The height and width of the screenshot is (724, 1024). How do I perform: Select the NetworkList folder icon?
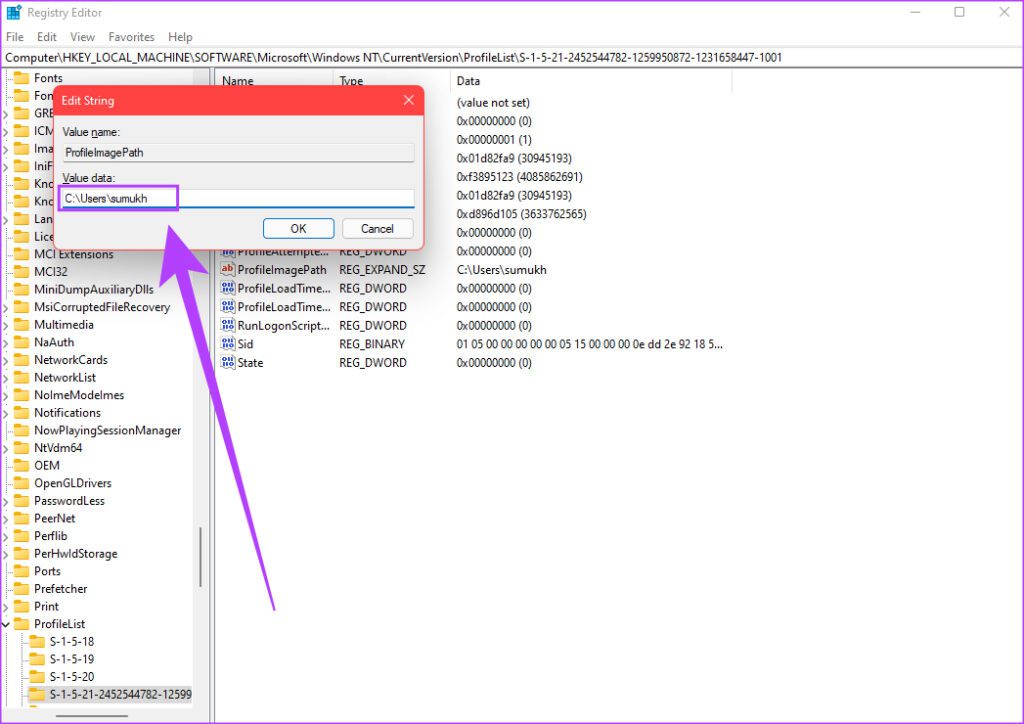click(x=22, y=377)
